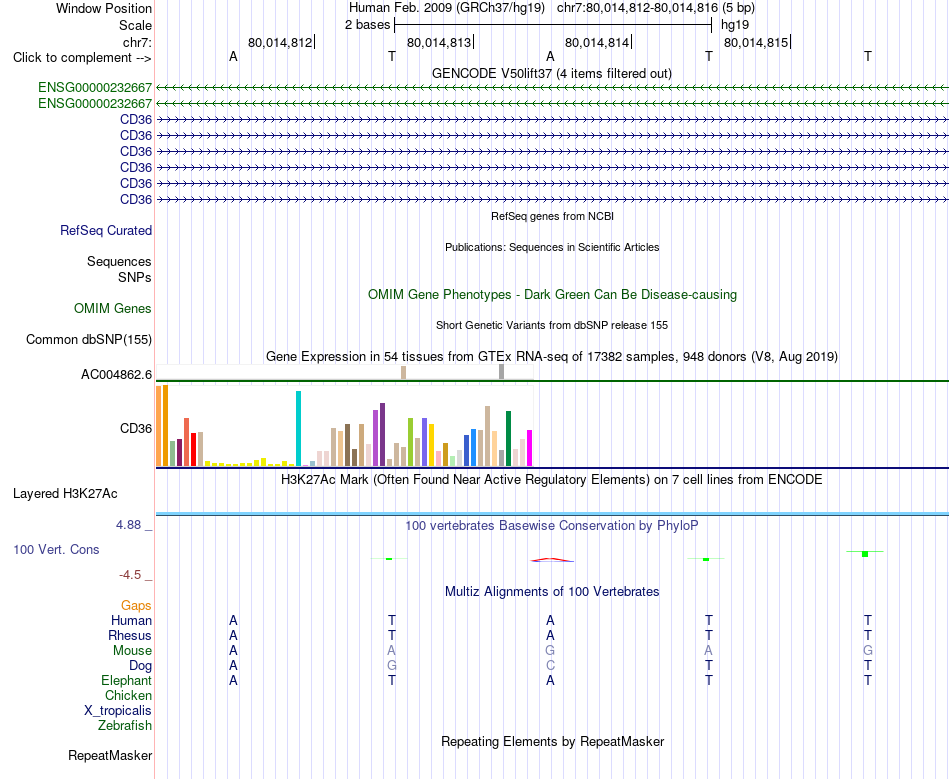950x779 pixels.
Task: Select the X_tropicalis species label
Action: coord(118,711)
